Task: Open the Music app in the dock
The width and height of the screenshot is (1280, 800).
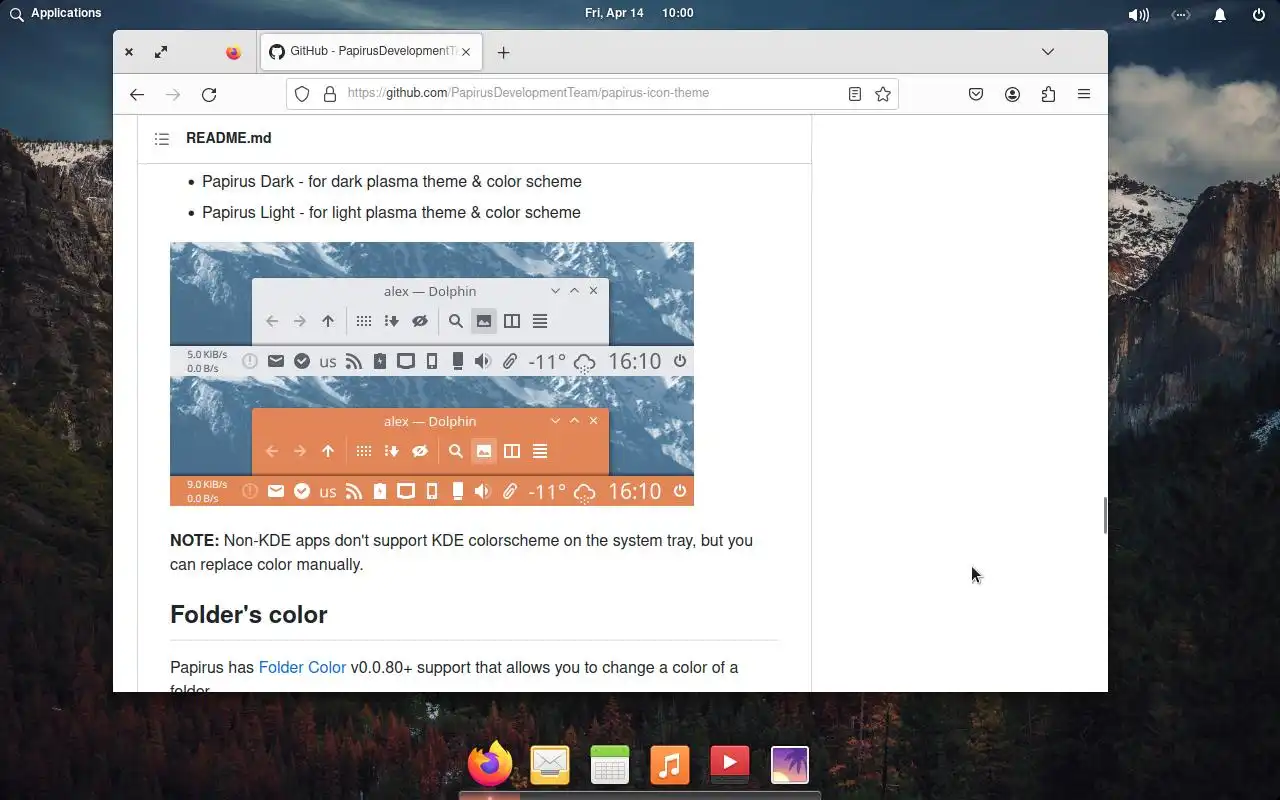Action: coord(670,765)
